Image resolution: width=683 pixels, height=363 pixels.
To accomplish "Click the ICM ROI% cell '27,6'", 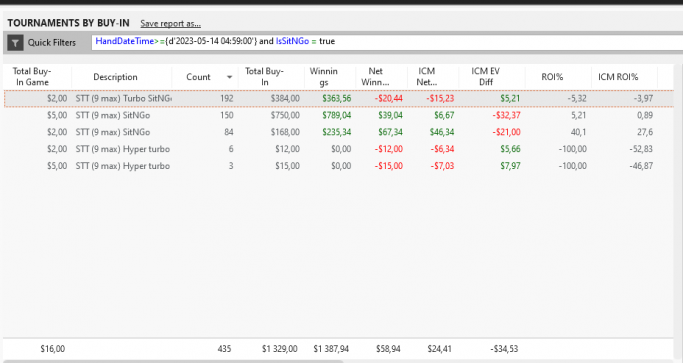I will click(x=645, y=132).
